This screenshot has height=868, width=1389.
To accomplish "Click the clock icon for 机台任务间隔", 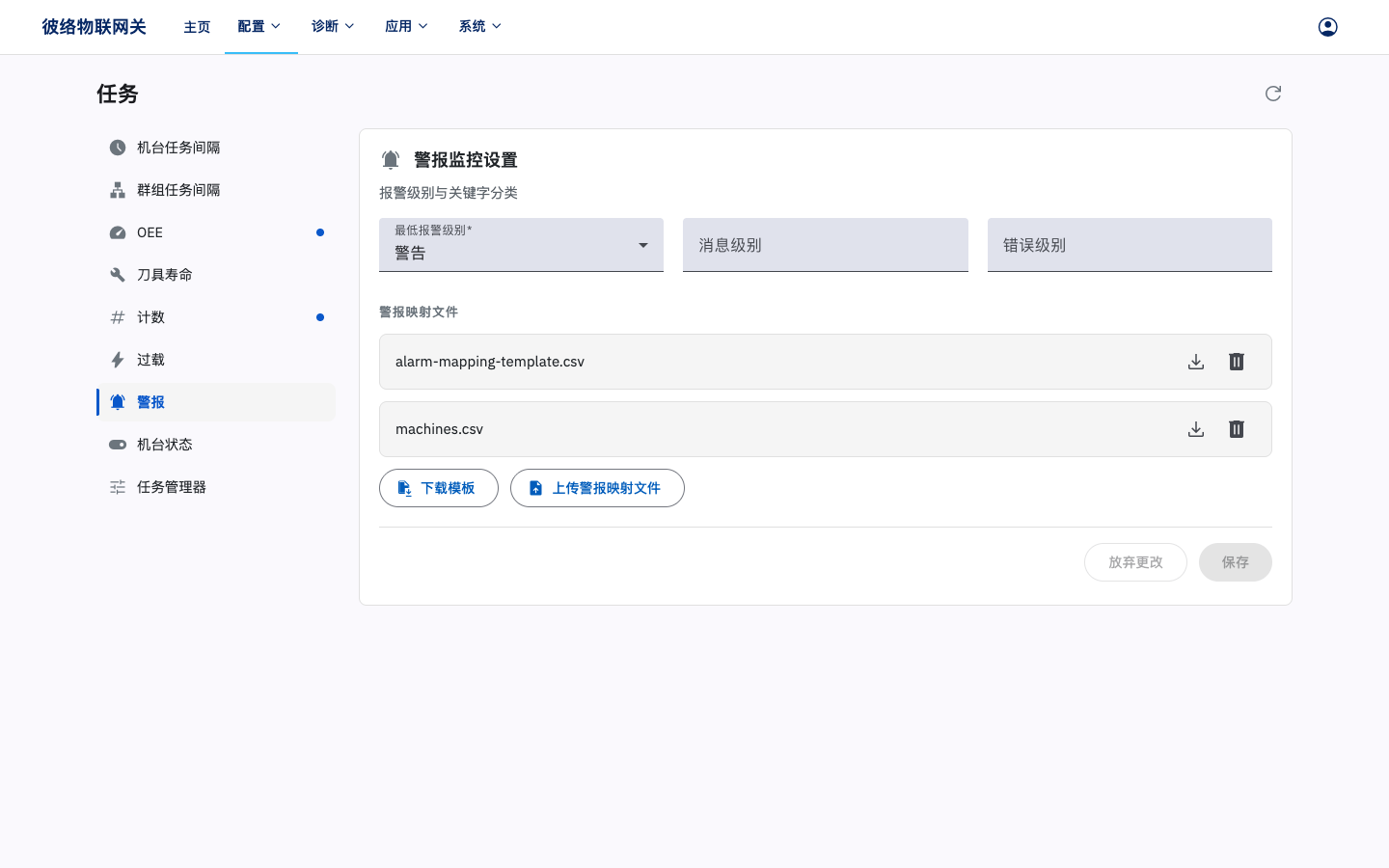I will 118,148.
